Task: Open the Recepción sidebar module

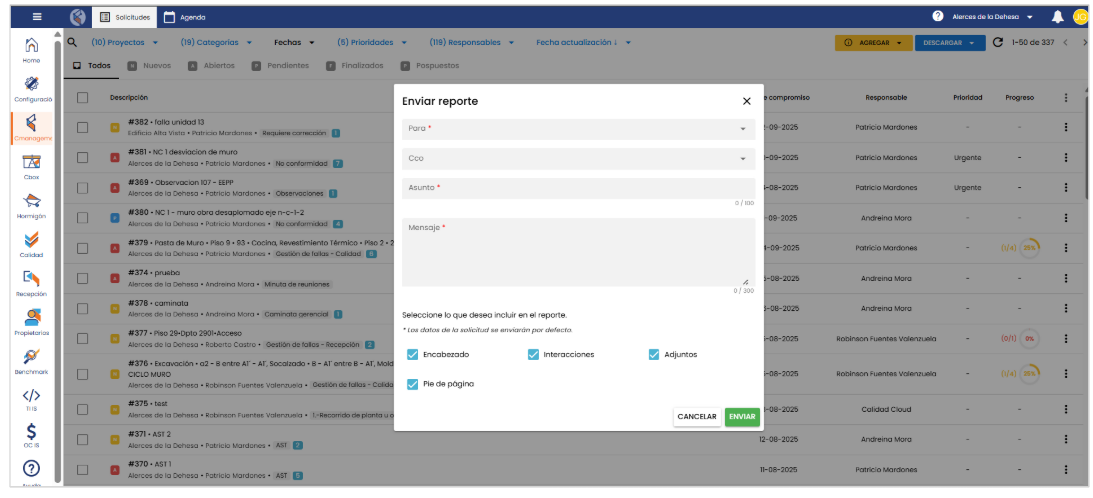Action: [31, 285]
